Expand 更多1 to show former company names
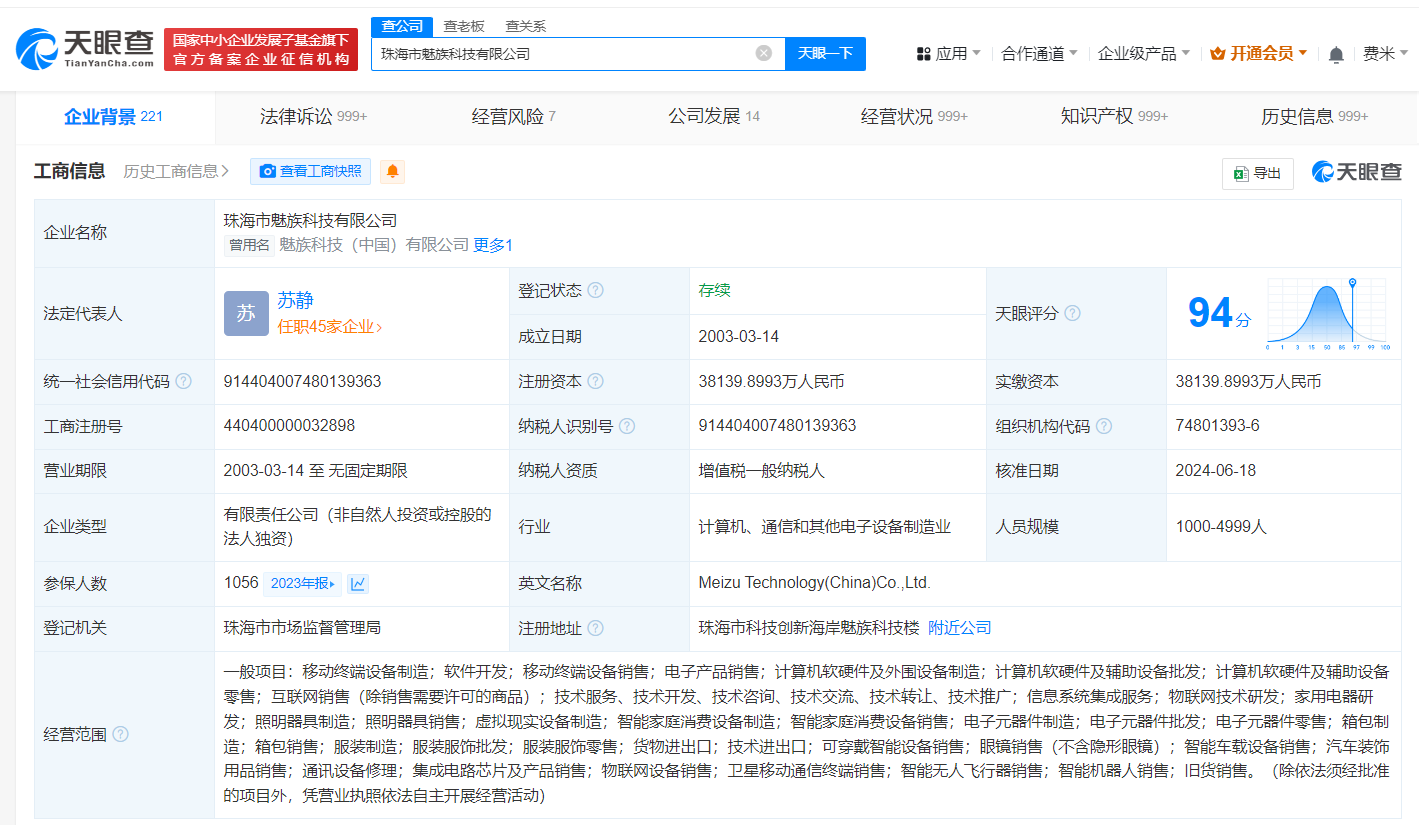Viewport: 1419px width, 825px height. pos(492,244)
